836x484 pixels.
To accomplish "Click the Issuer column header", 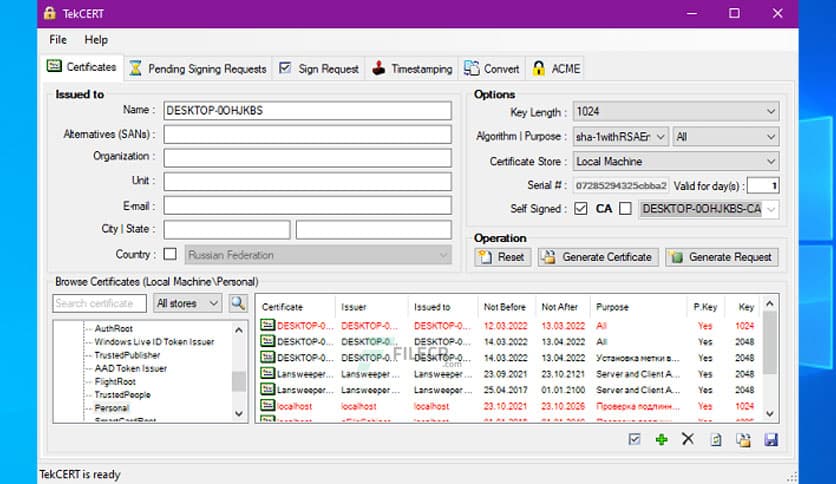I will tap(353, 307).
